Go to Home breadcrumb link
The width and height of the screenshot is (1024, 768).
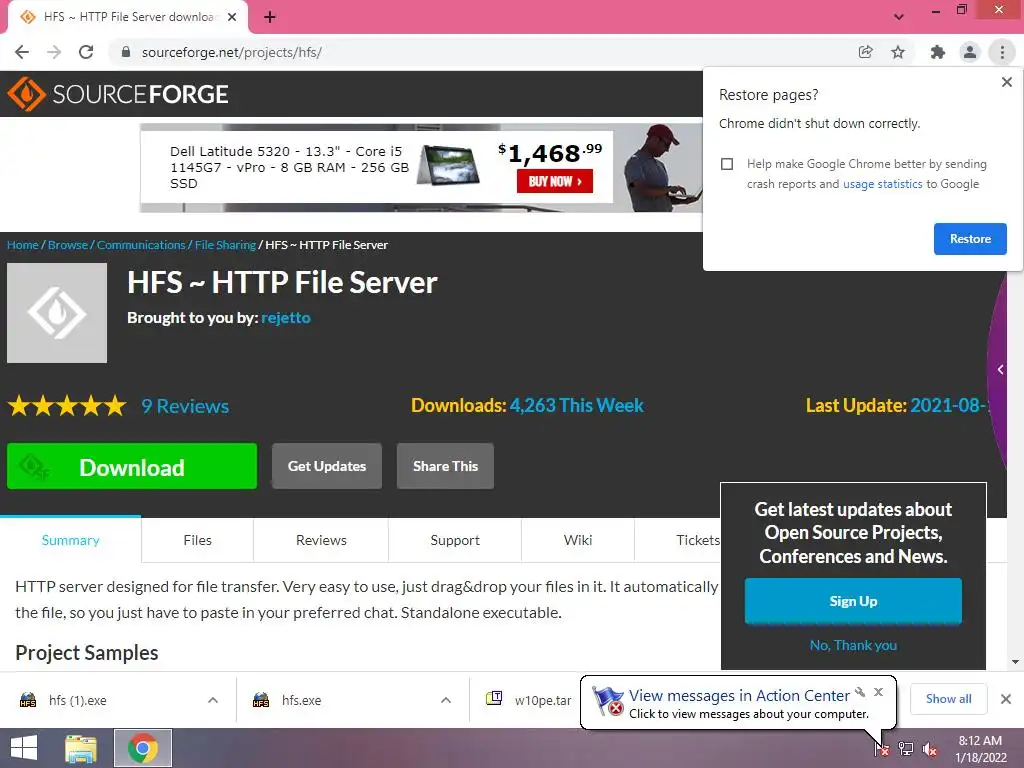point(23,245)
